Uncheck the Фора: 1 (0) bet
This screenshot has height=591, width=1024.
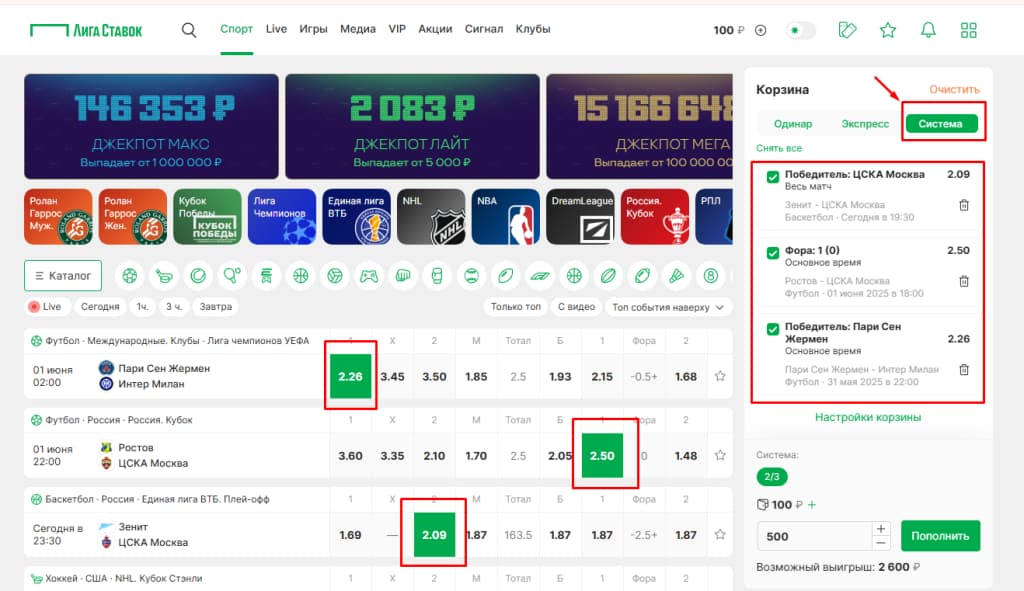coord(773,253)
